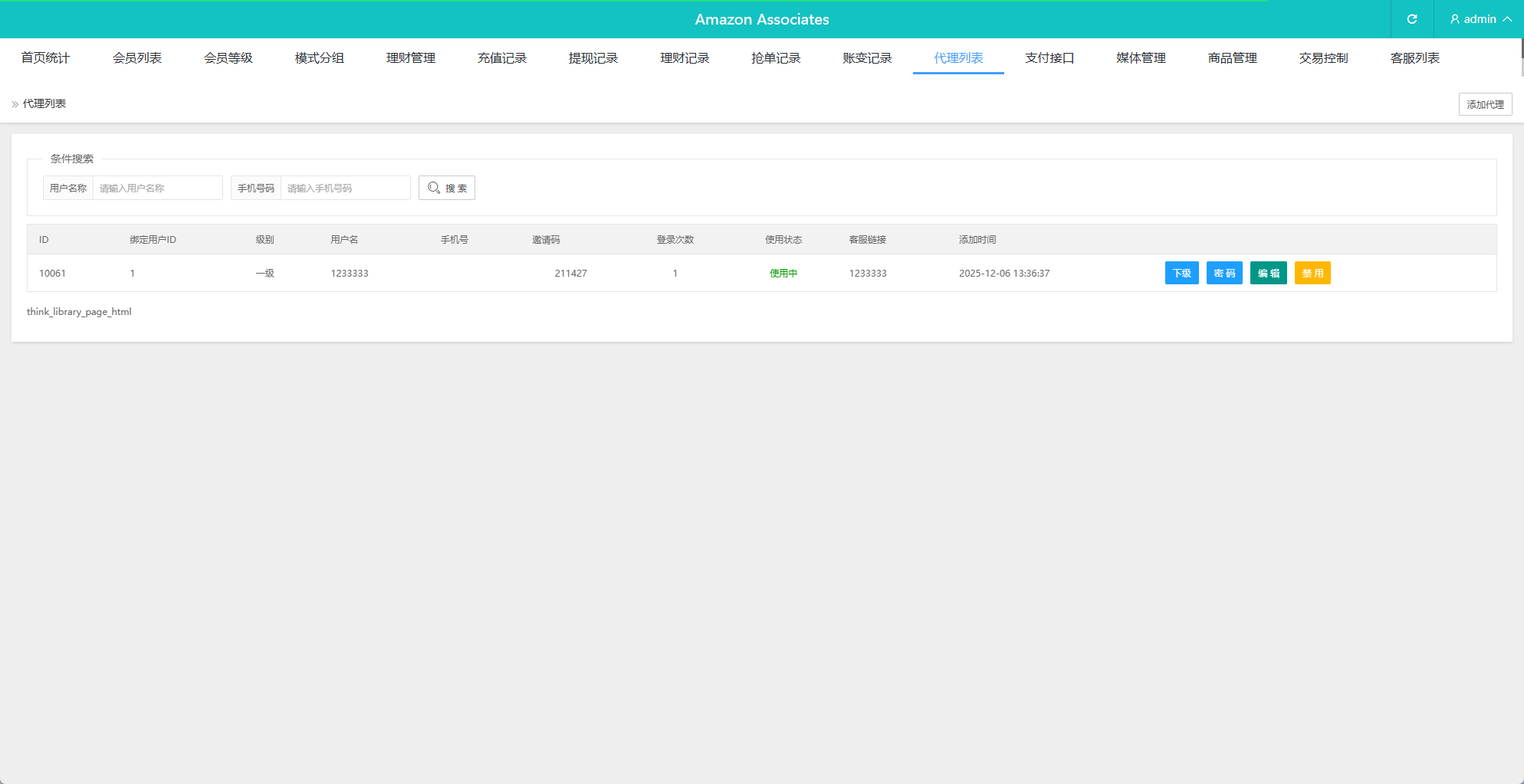Go to the 充值记录 tab
The image size is (1524, 784).
501,58
